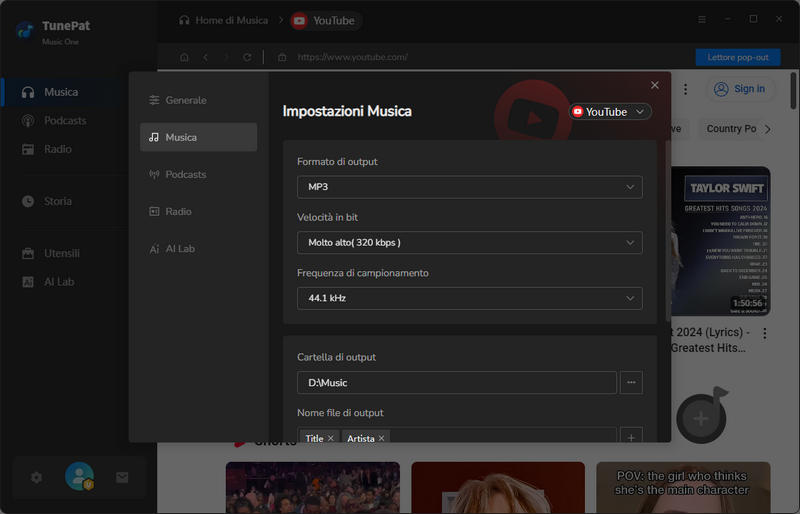This screenshot has width=800, height=514.
Task: Click the Lettore pop-out button
Action: [738, 57]
